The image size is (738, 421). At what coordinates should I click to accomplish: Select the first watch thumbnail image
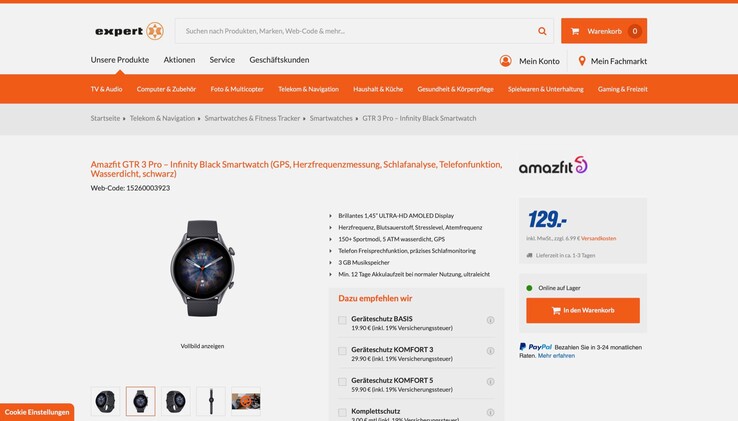pyautogui.click(x=105, y=401)
